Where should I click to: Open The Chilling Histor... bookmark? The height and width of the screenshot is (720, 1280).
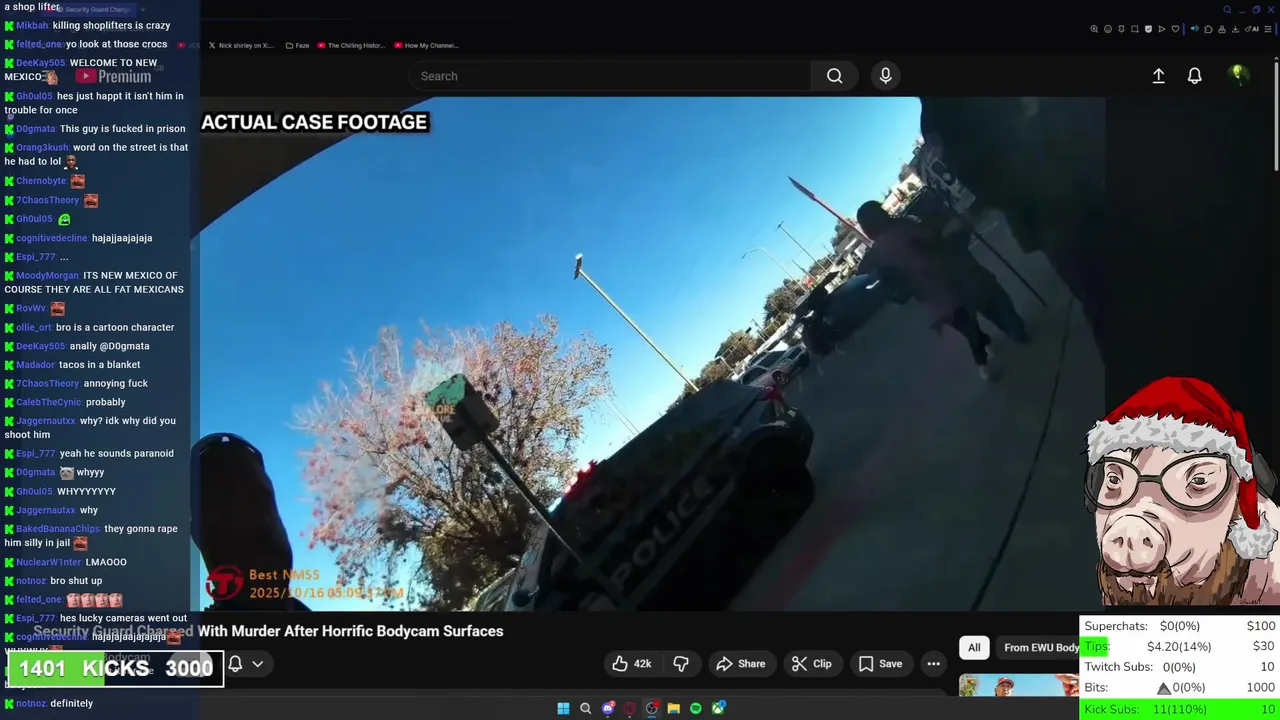[x=350, y=45]
